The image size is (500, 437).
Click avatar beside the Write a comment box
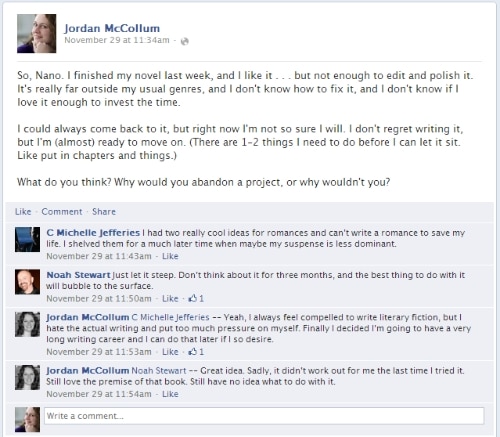[27, 419]
